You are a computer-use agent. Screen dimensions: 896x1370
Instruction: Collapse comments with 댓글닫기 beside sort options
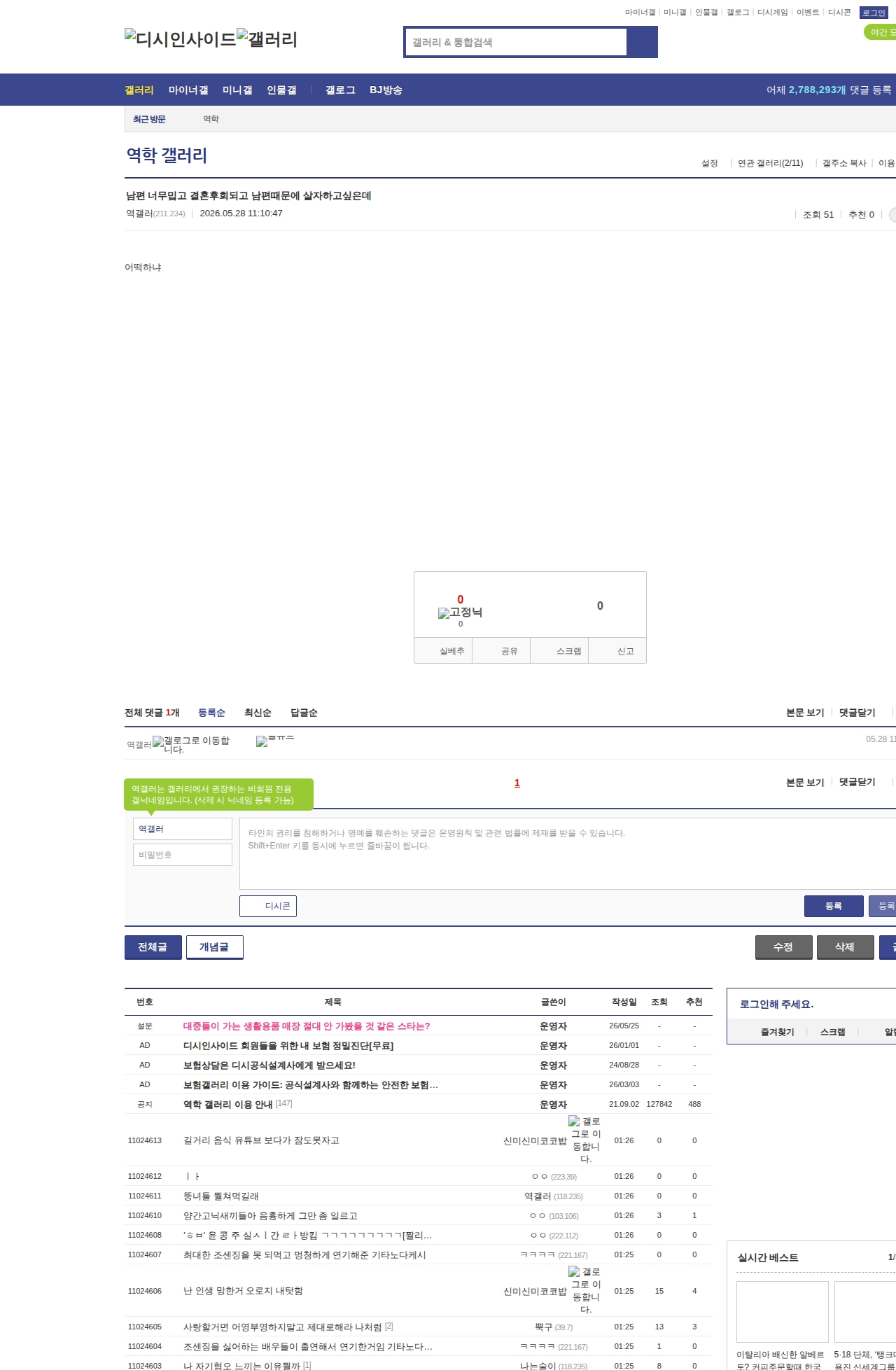point(857,713)
